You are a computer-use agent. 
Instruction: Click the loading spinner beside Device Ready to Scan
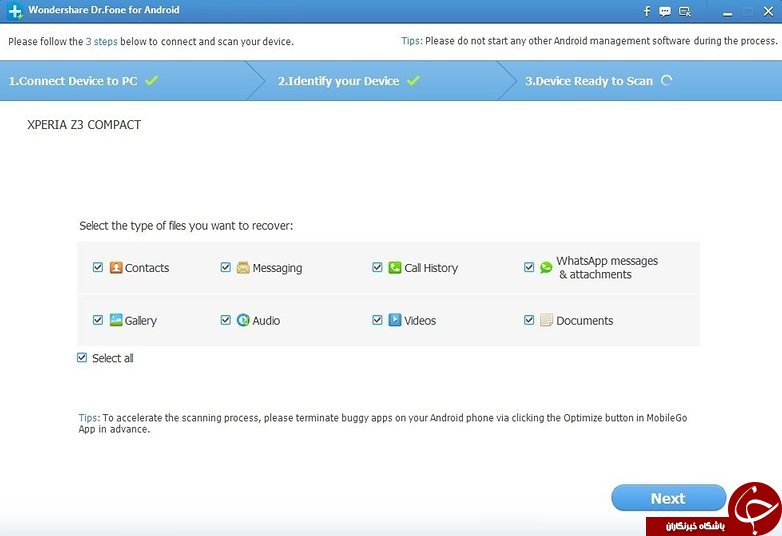tap(667, 80)
